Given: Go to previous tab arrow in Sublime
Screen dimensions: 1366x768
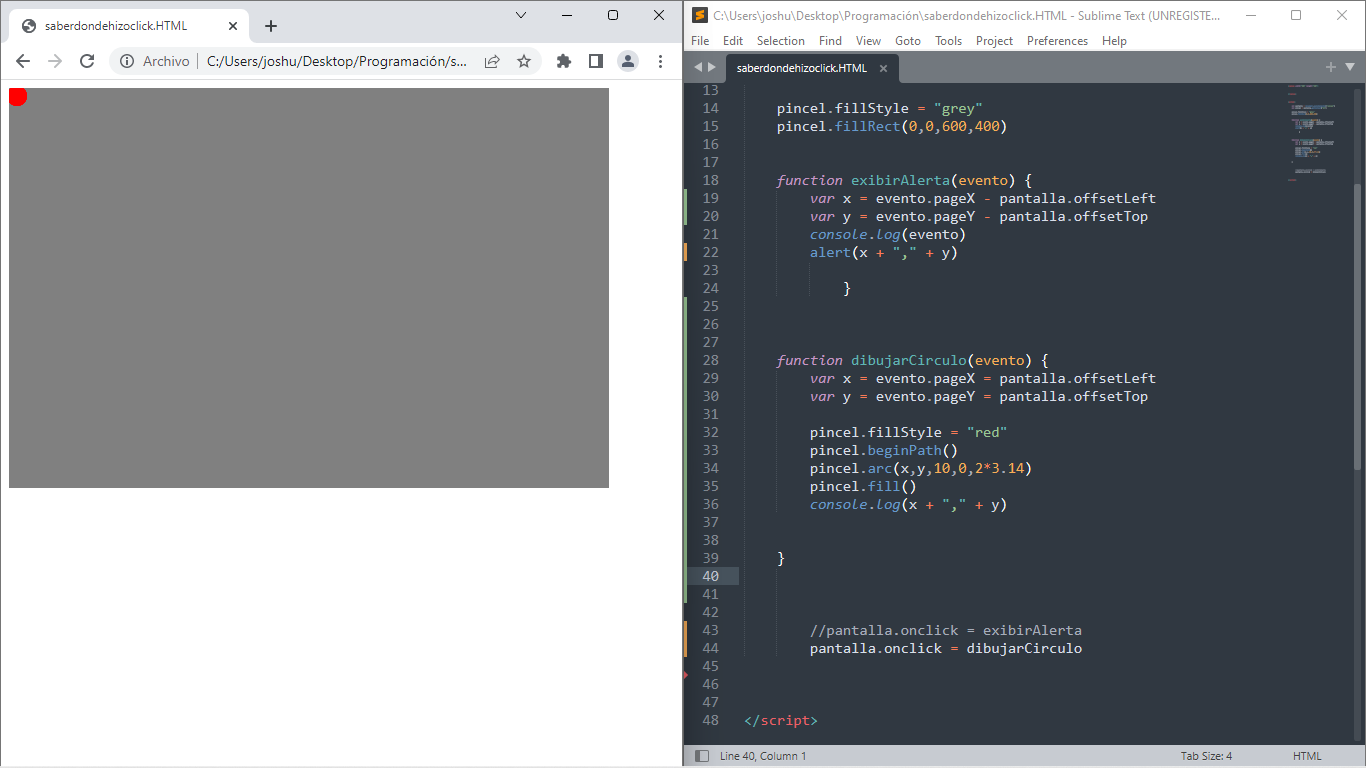Looking at the screenshot, I should click(x=698, y=67).
